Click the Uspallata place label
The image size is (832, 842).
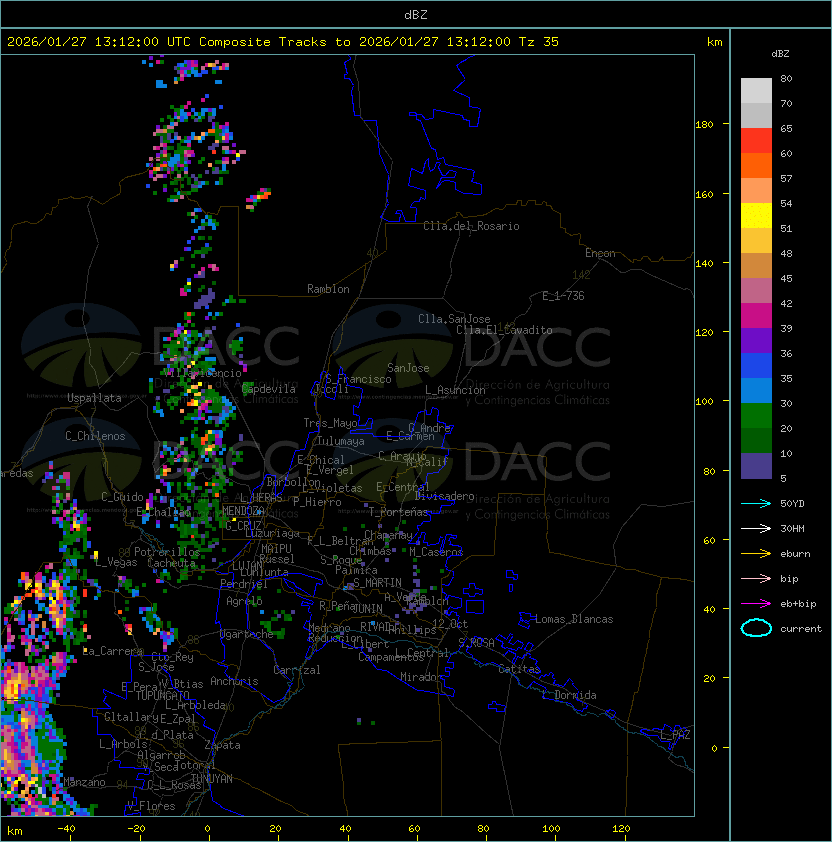pos(94,398)
